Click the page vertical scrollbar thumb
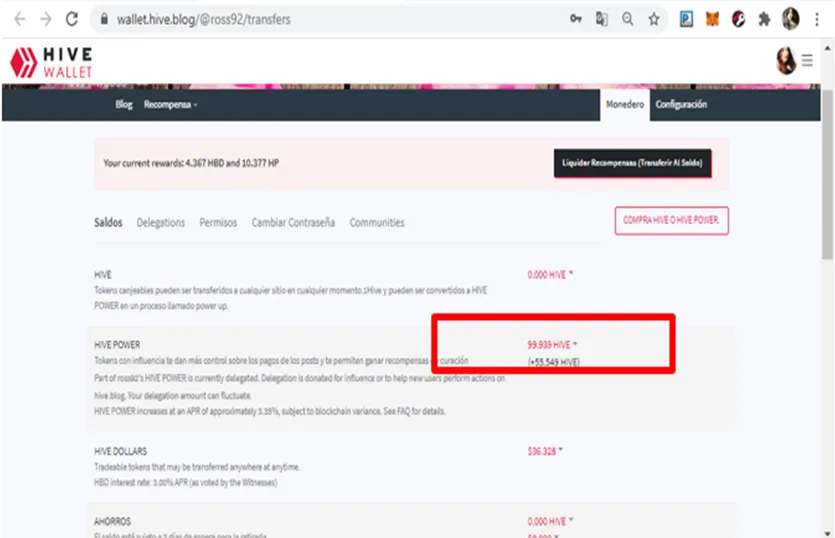 coord(827,175)
